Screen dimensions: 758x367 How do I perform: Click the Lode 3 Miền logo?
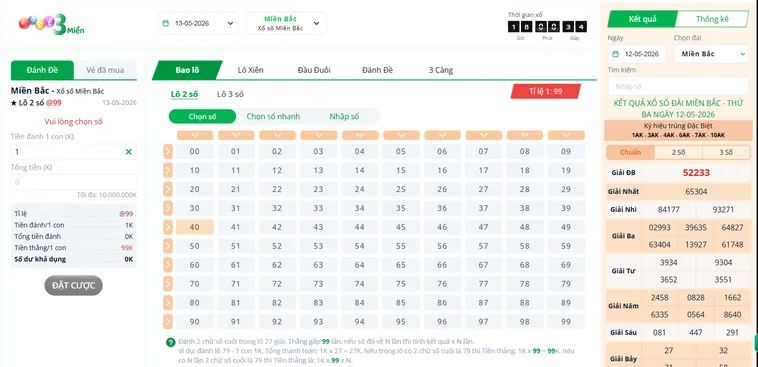[51, 24]
